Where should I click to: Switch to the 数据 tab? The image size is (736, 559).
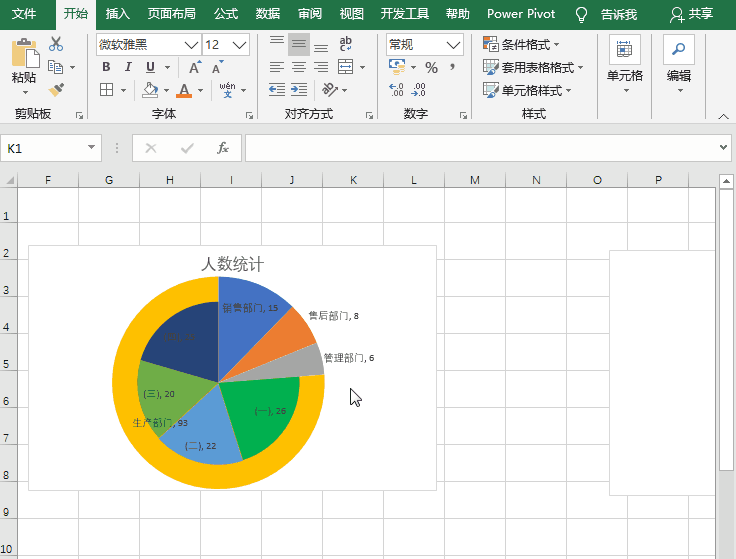pyautogui.click(x=268, y=14)
